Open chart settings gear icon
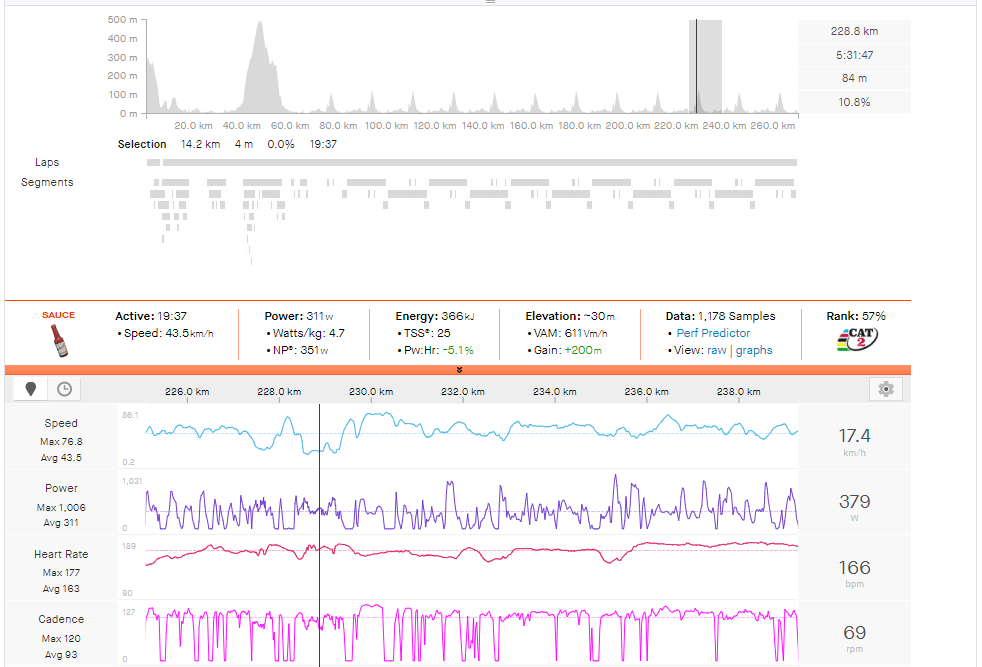Viewport: 982px width, 667px height. pos(885,389)
